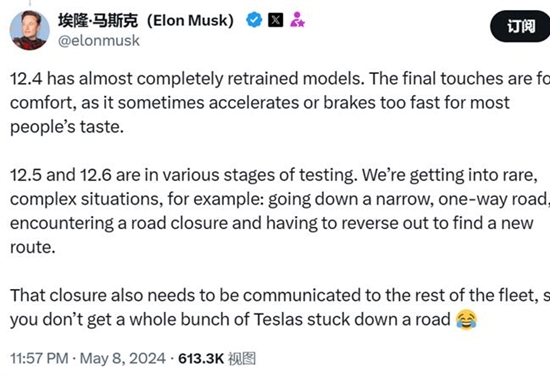Viewport: 550px width, 378px height.
Task: Click the English name (Elon Musk) text
Action: pos(190,20)
